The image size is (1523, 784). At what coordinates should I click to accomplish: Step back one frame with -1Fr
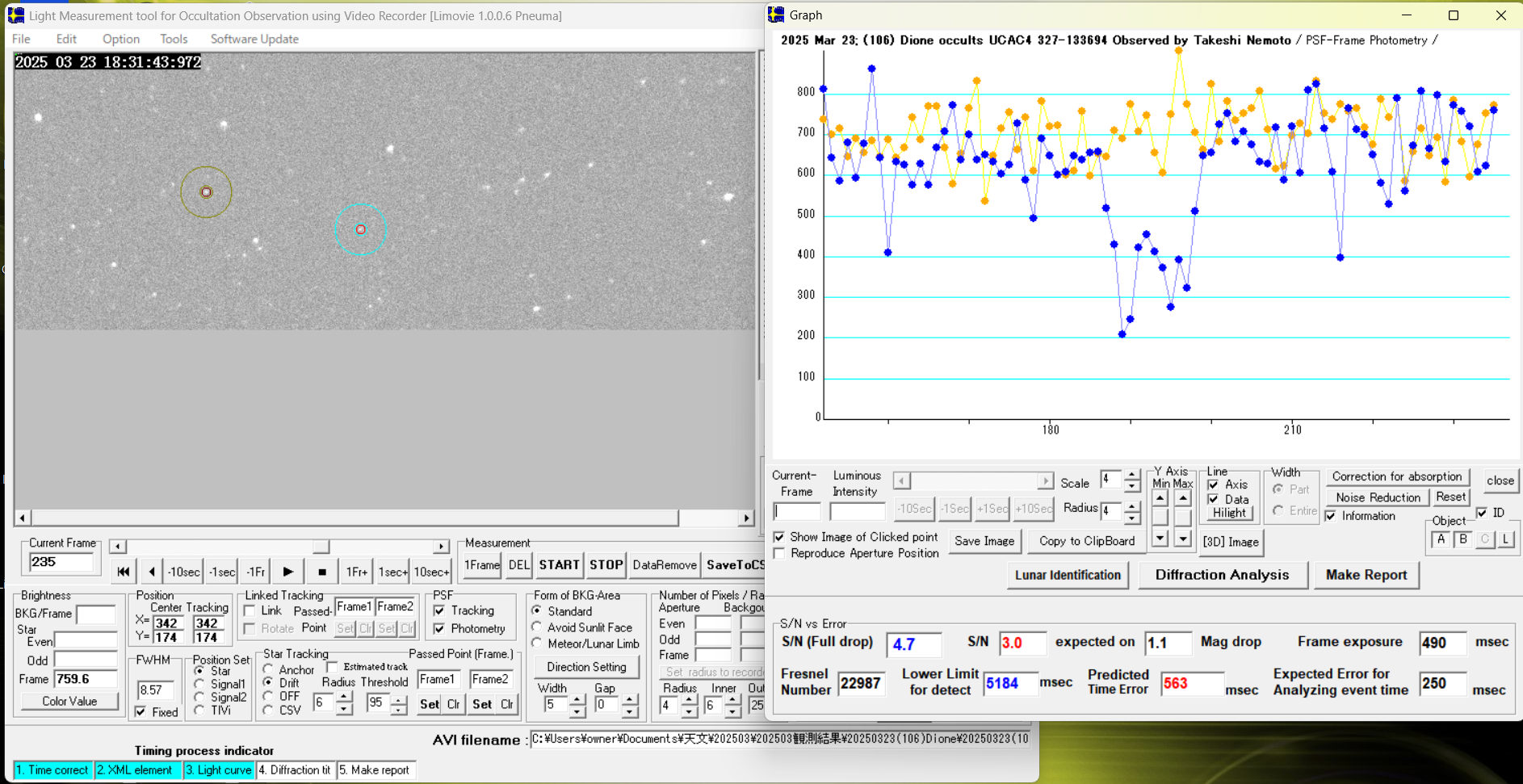coord(255,572)
